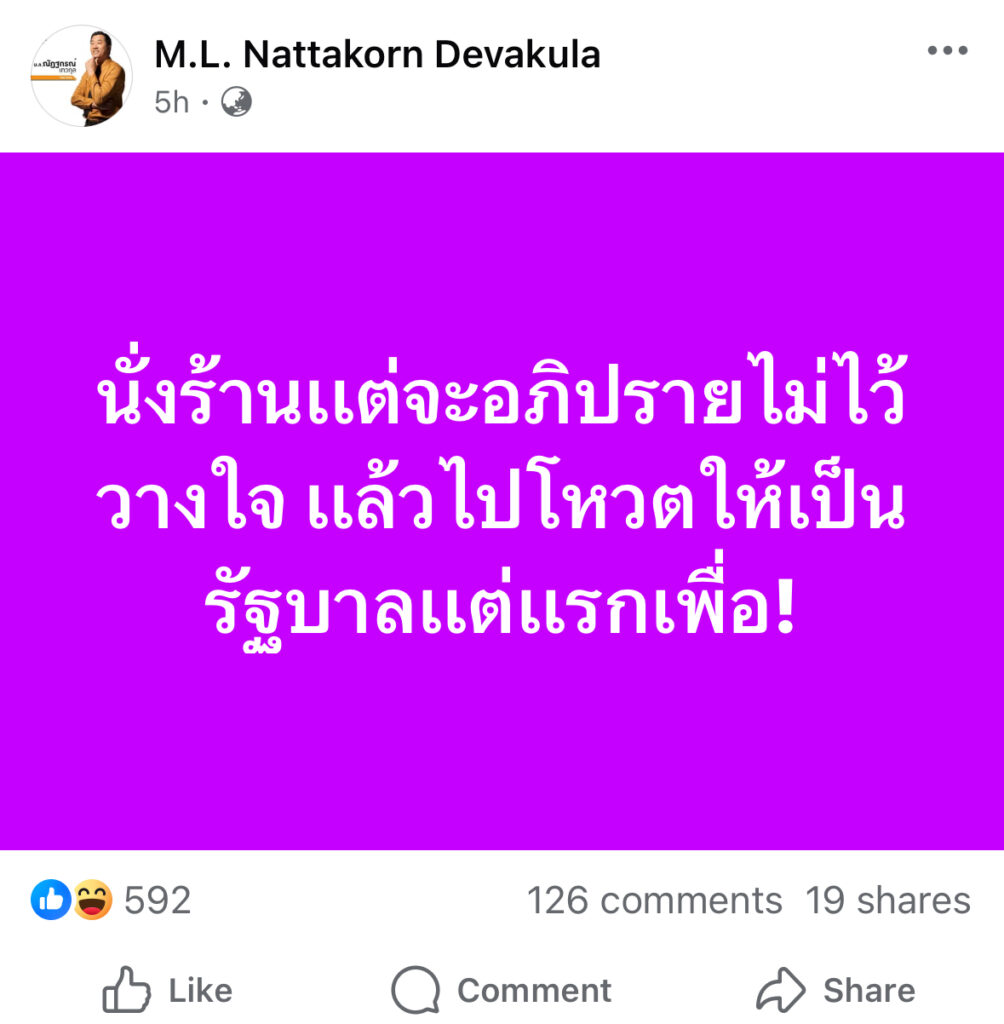Click the Share button label
Image resolution: width=1004 pixels, height=1024 pixels.
(x=869, y=991)
